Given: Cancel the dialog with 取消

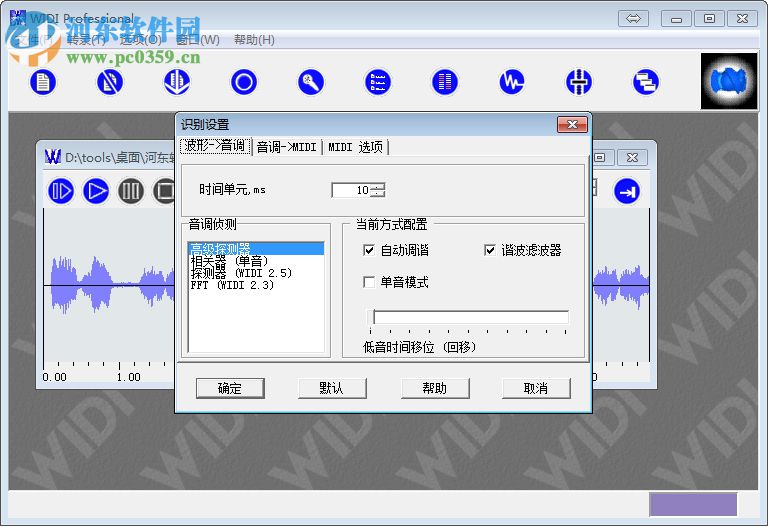Looking at the screenshot, I should pos(536,388).
